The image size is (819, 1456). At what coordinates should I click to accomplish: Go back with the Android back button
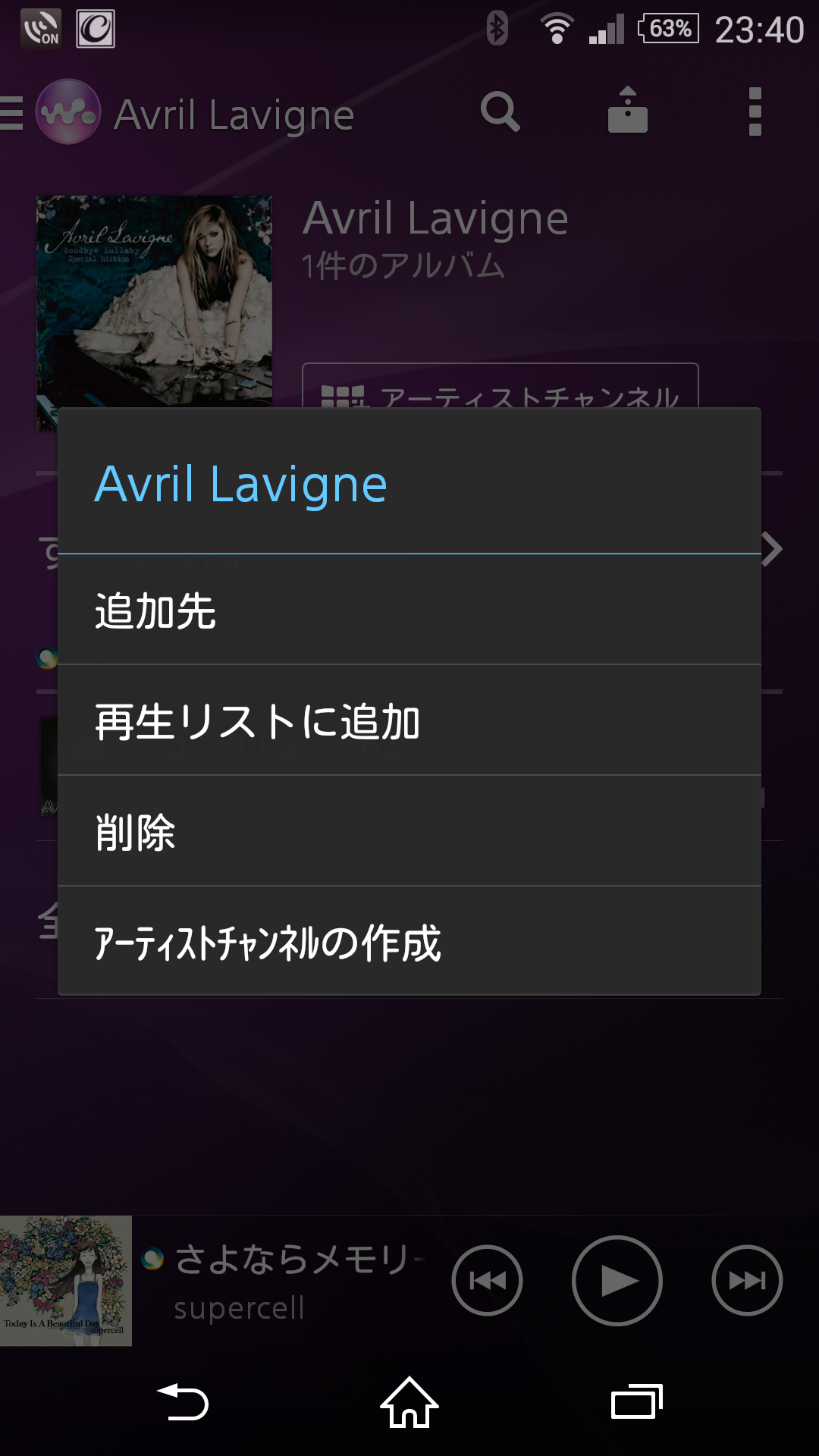coord(182,1402)
